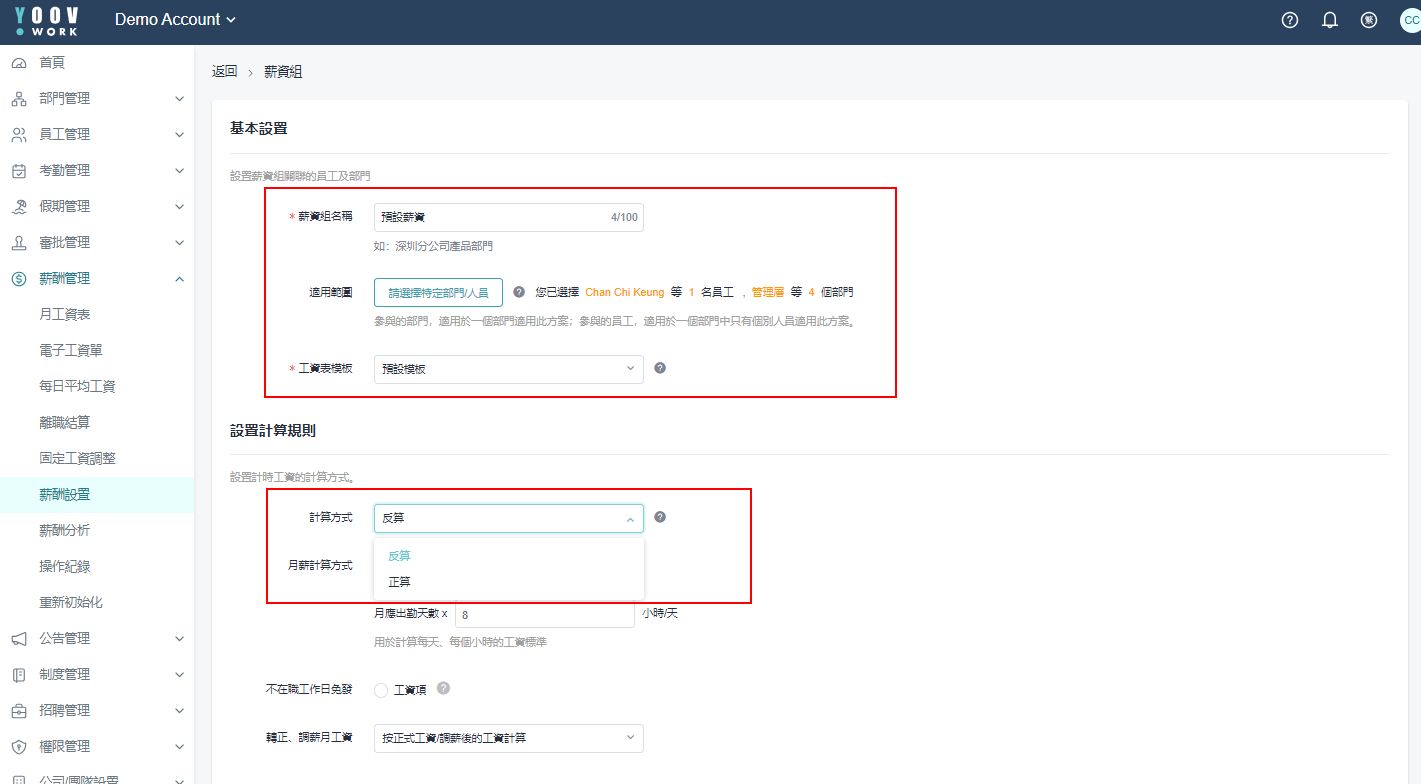
Task: Open the 轉正、調薪月工資 dropdown
Action: pos(508,738)
